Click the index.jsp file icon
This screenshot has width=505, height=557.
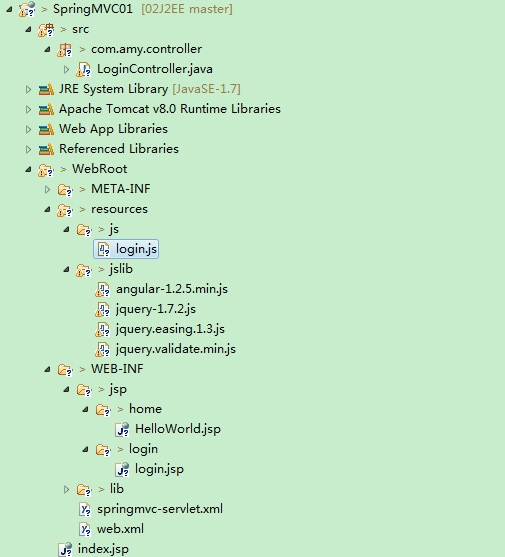[65, 549]
